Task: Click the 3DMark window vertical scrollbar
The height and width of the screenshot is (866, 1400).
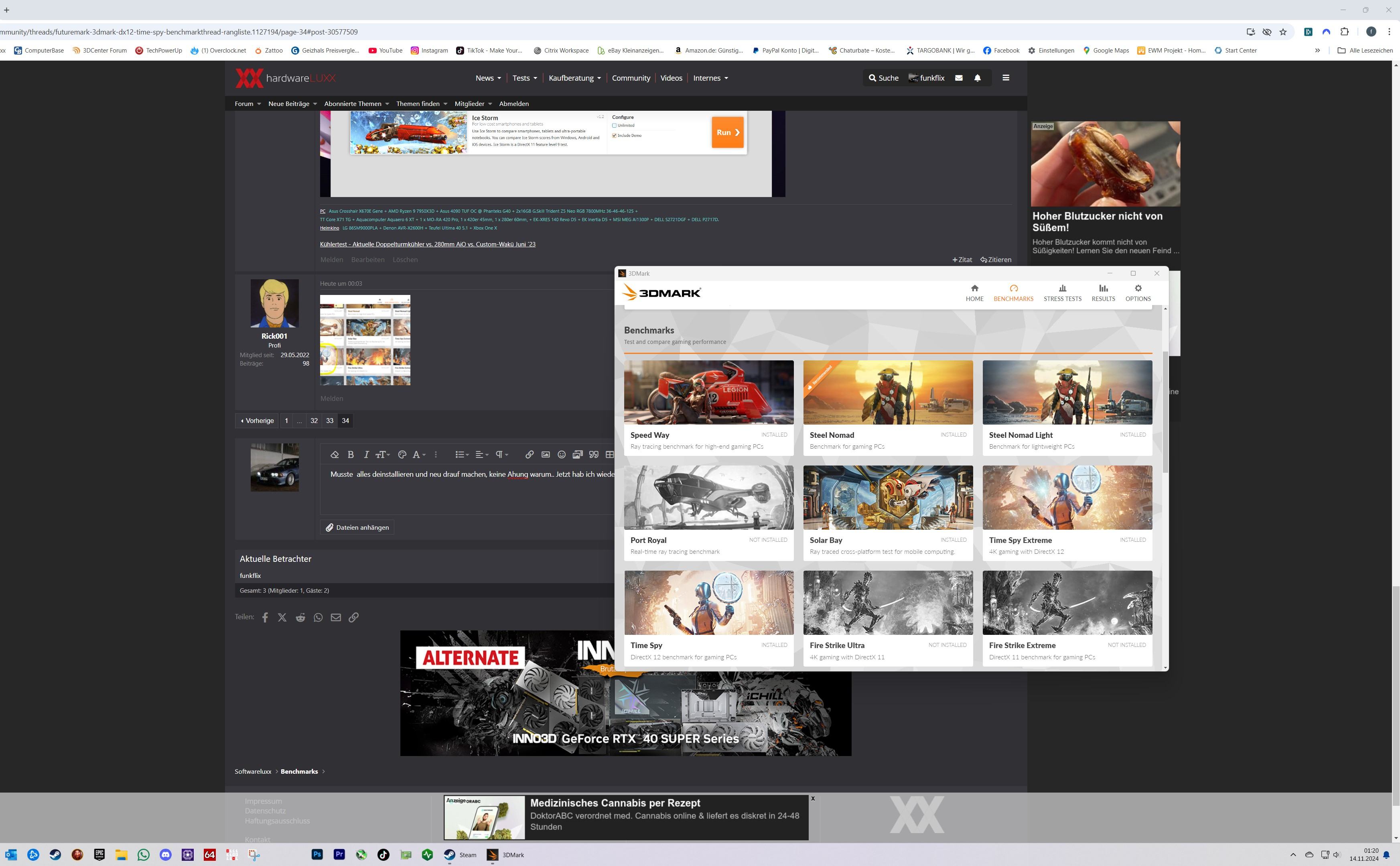Action: [x=1165, y=413]
